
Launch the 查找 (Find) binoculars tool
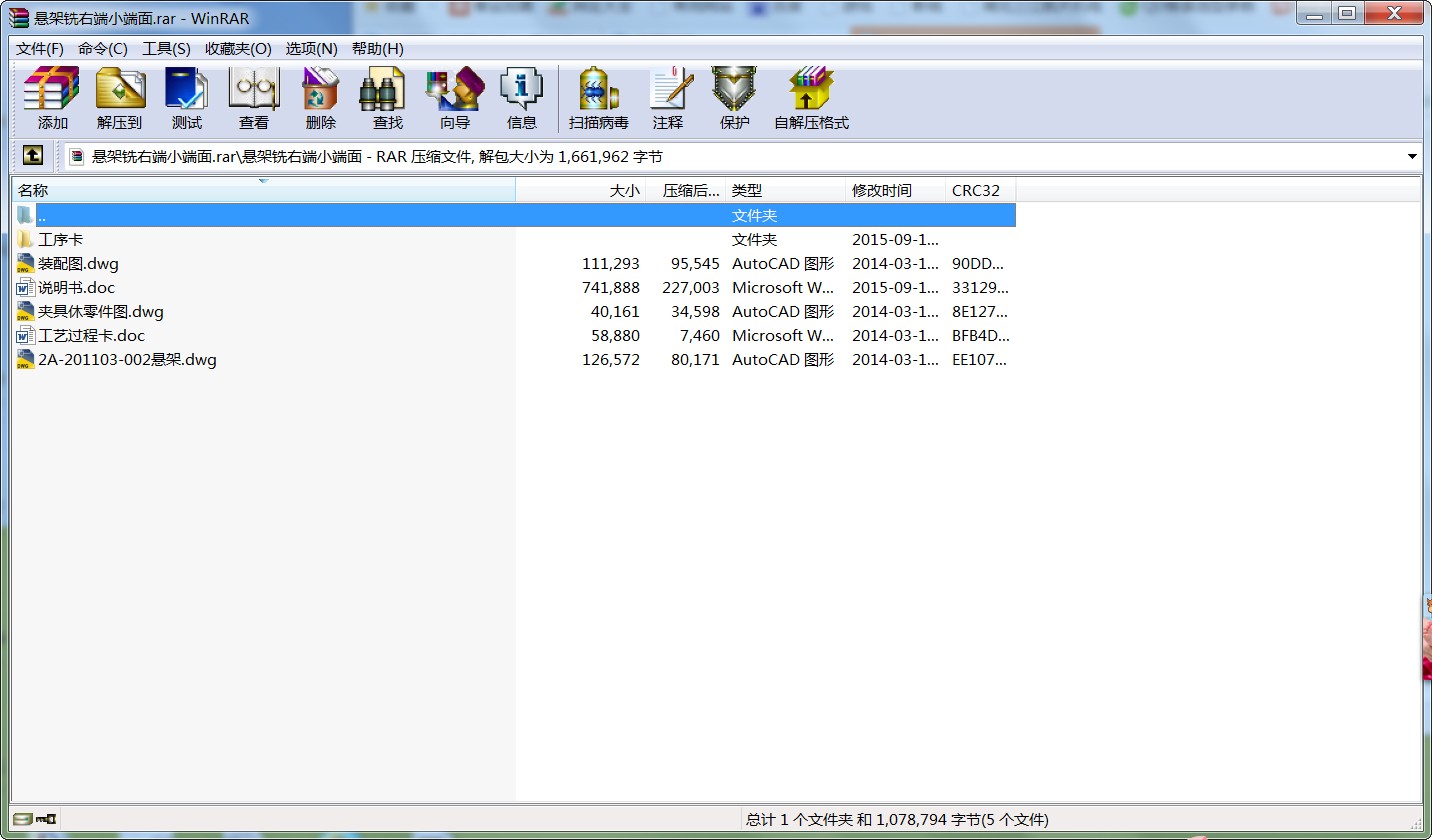click(x=388, y=98)
